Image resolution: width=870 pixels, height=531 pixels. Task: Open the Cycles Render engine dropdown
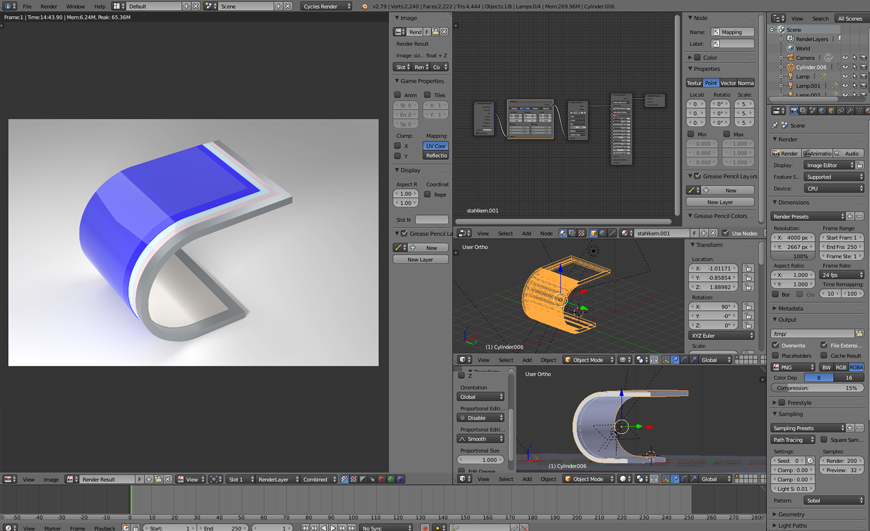tap(327, 6)
